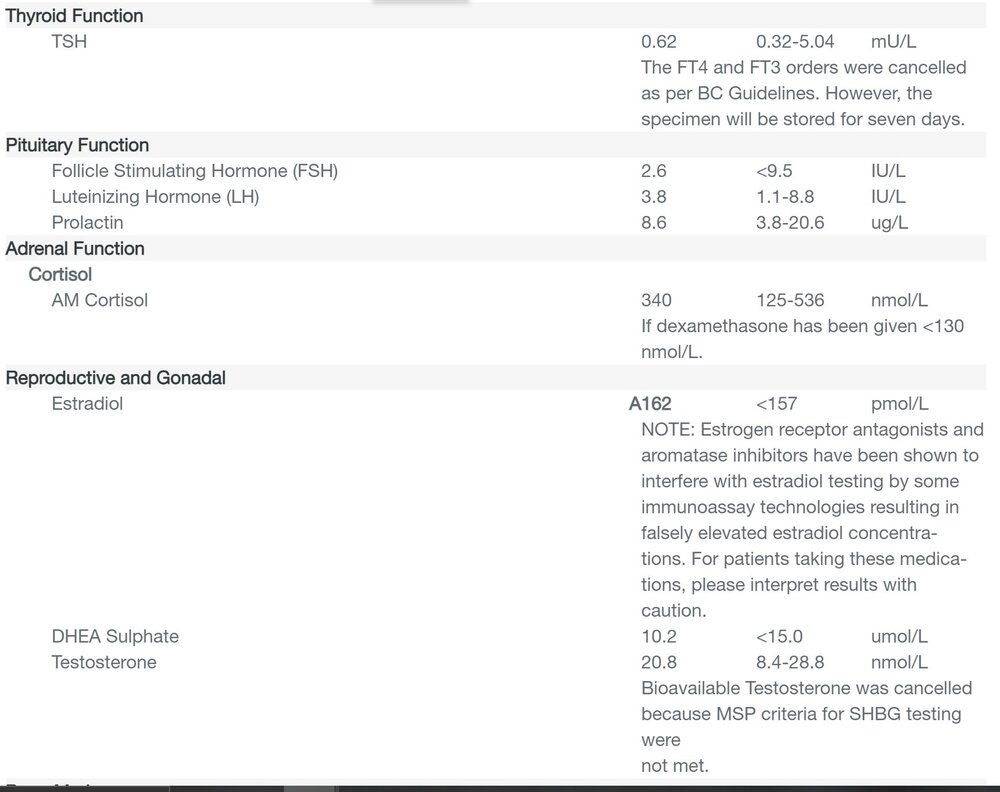
Task: Click the Bioavailable Testosterone cancelled comment
Action: [x=807, y=727]
